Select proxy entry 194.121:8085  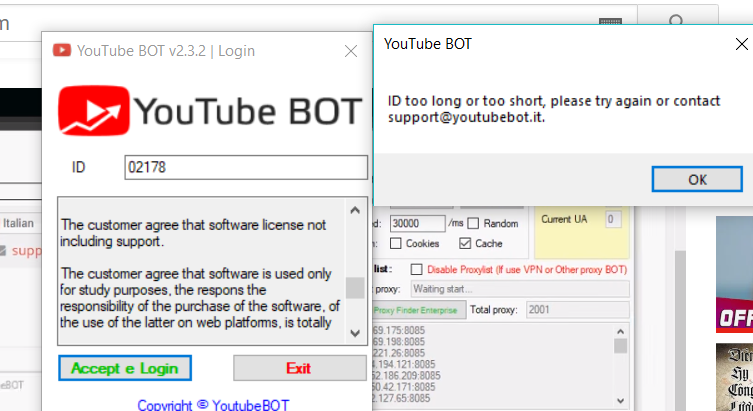point(403,364)
